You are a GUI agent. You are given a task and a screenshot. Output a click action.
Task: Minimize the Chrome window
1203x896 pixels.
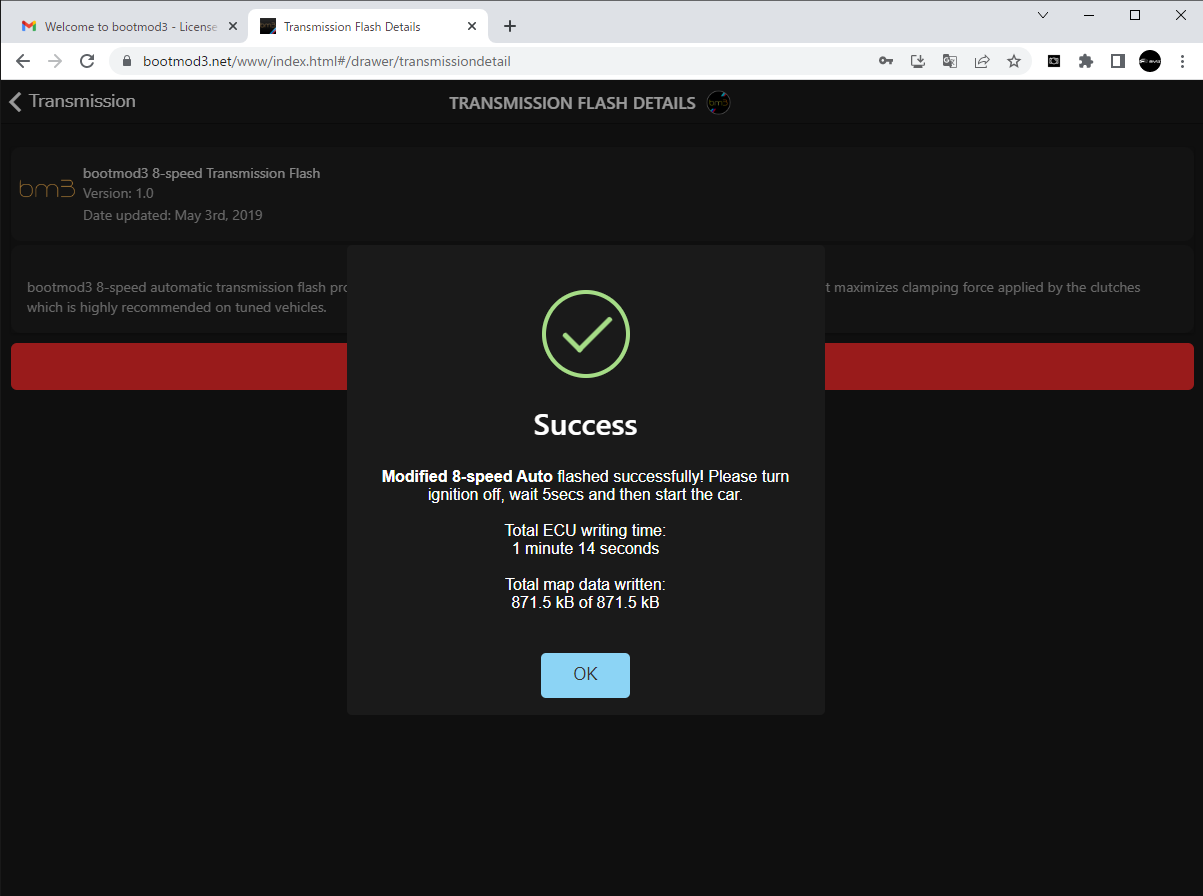tap(1089, 15)
